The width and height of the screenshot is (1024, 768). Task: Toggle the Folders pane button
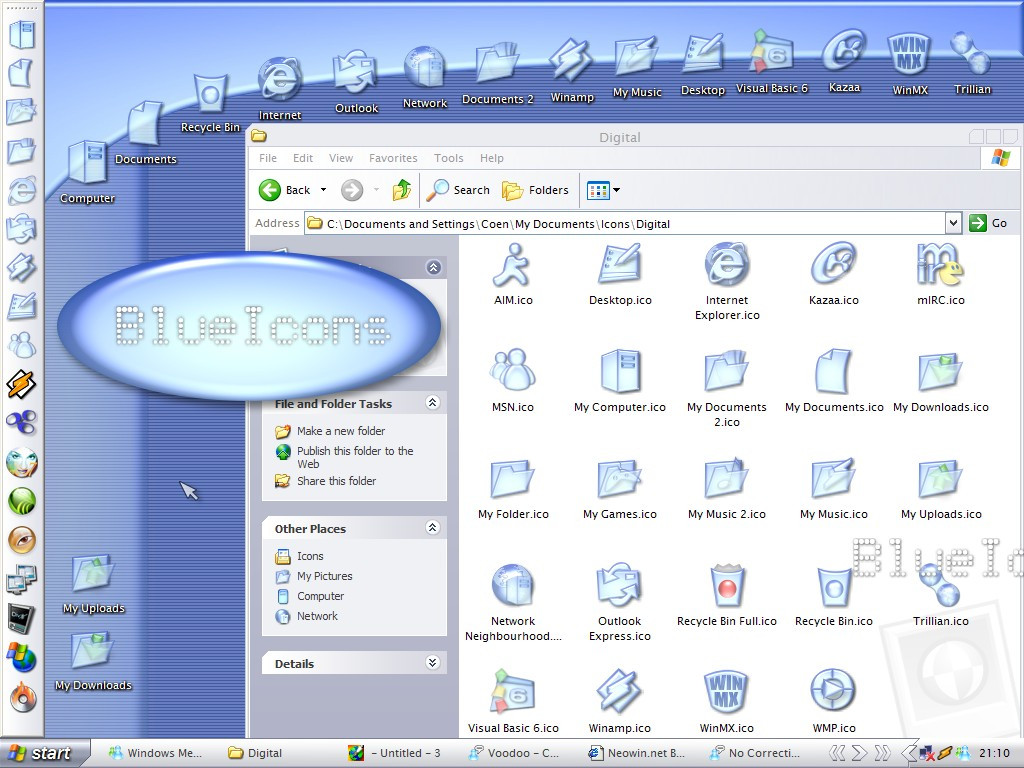[x=535, y=190]
